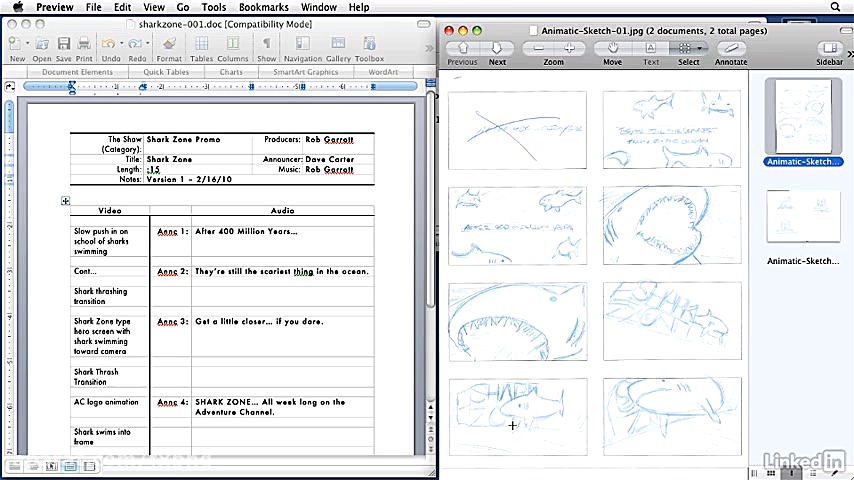Open the Gallery panel icon
Viewport: 854px width, 480px height.
[338, 46]
